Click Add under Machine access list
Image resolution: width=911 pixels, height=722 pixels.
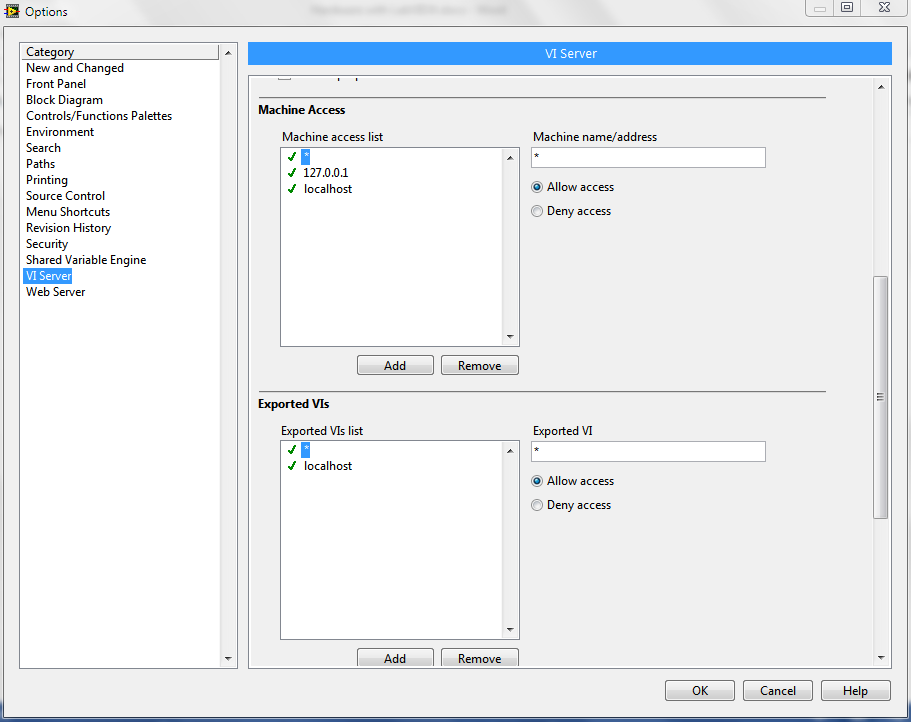pyautogui.click(x=395, y=365)
